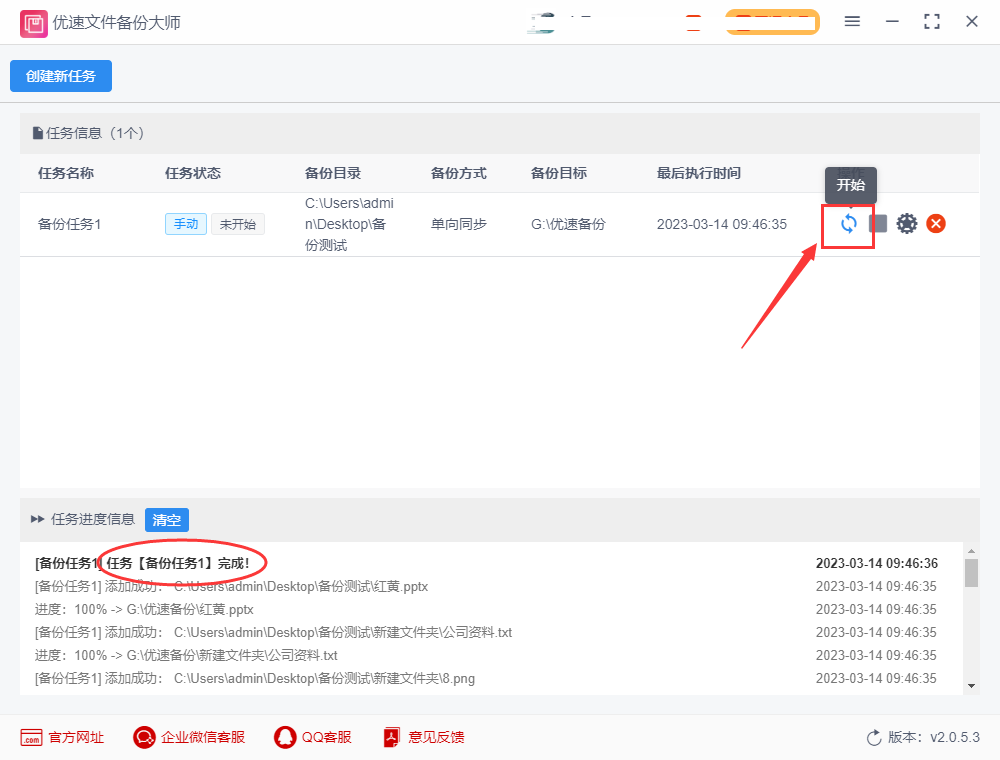Open QQ customer service link
The height and width of the screenshot is (760, 1000).
[x=285, y=738]
